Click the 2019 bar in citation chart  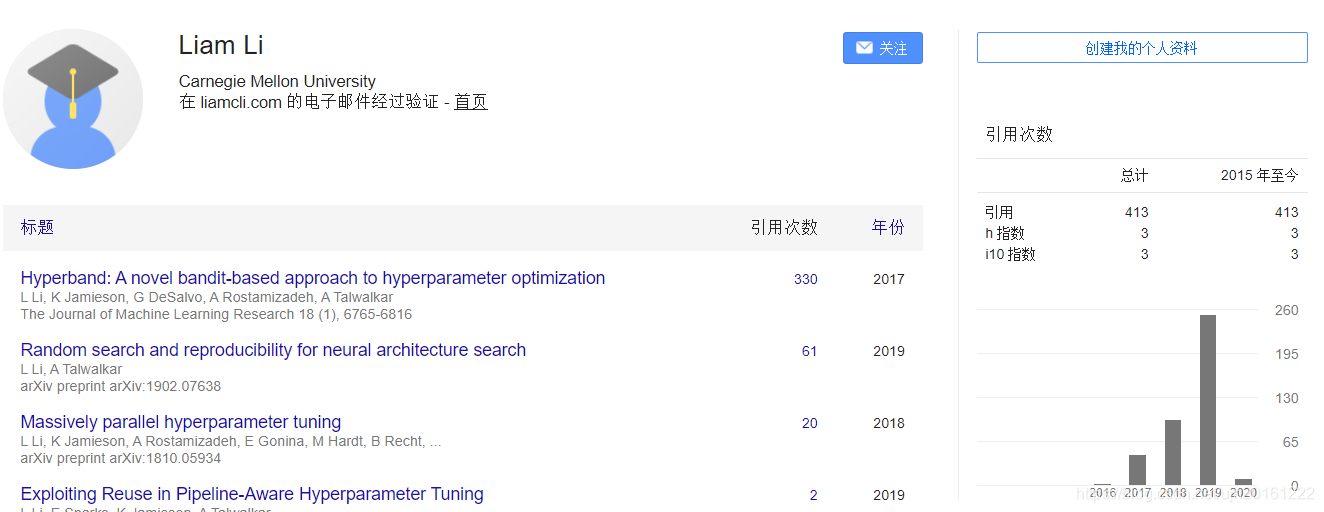click(x=1208, y=400)
